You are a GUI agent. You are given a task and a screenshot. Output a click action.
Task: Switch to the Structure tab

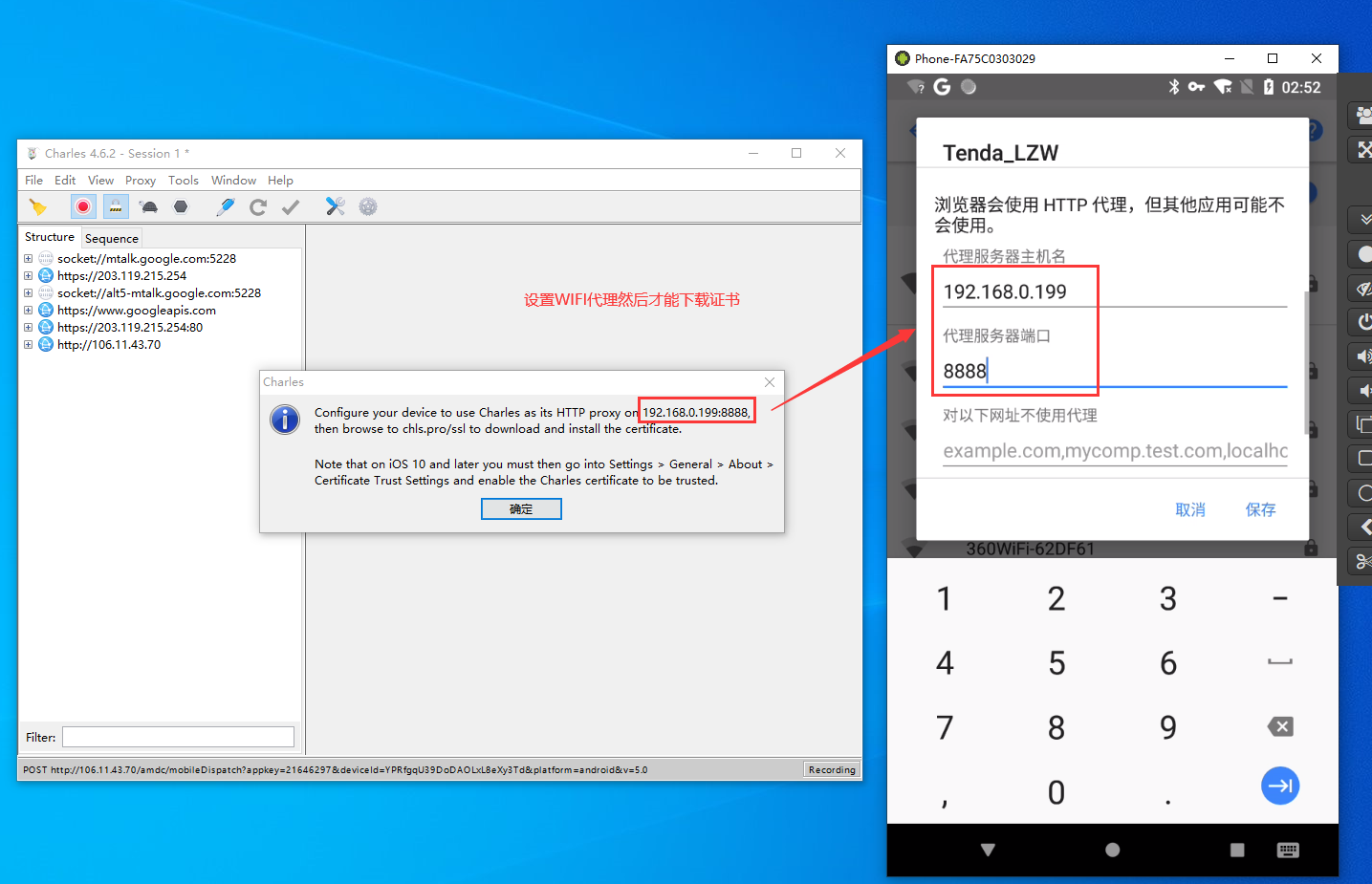pos(50,237)
